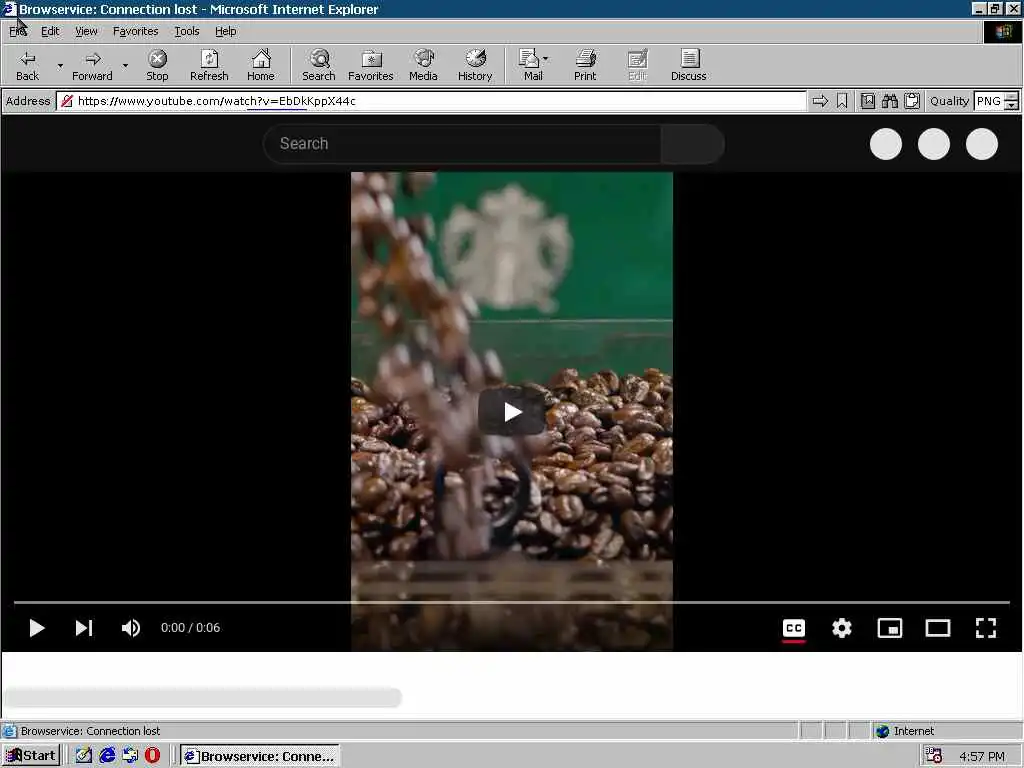Open the bookmarks book icon
This screenshot has width=1024, height=768.
point(867,101)
